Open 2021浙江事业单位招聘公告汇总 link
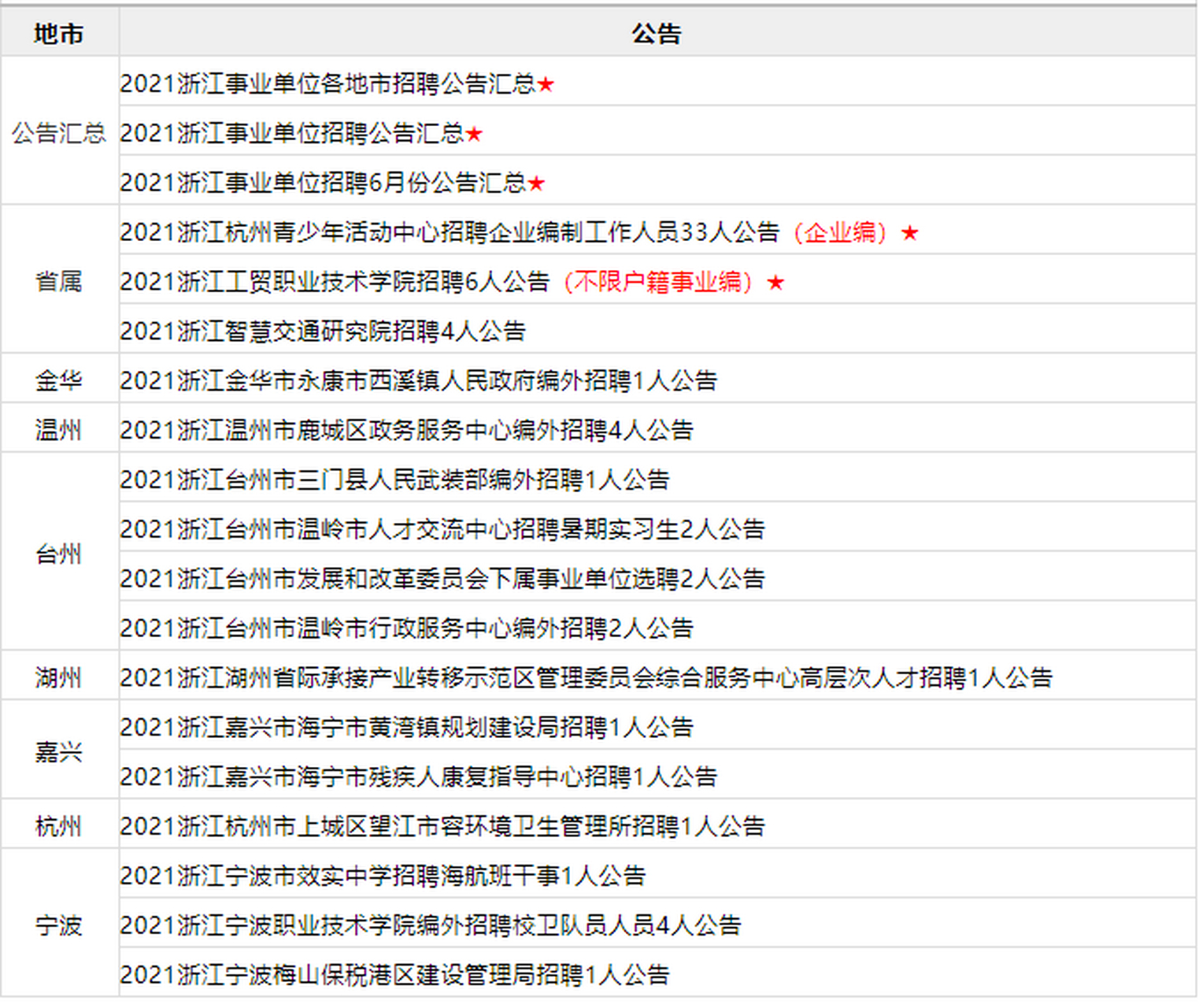Screen dimensions: 1199x1008 (x=292, y=133)
